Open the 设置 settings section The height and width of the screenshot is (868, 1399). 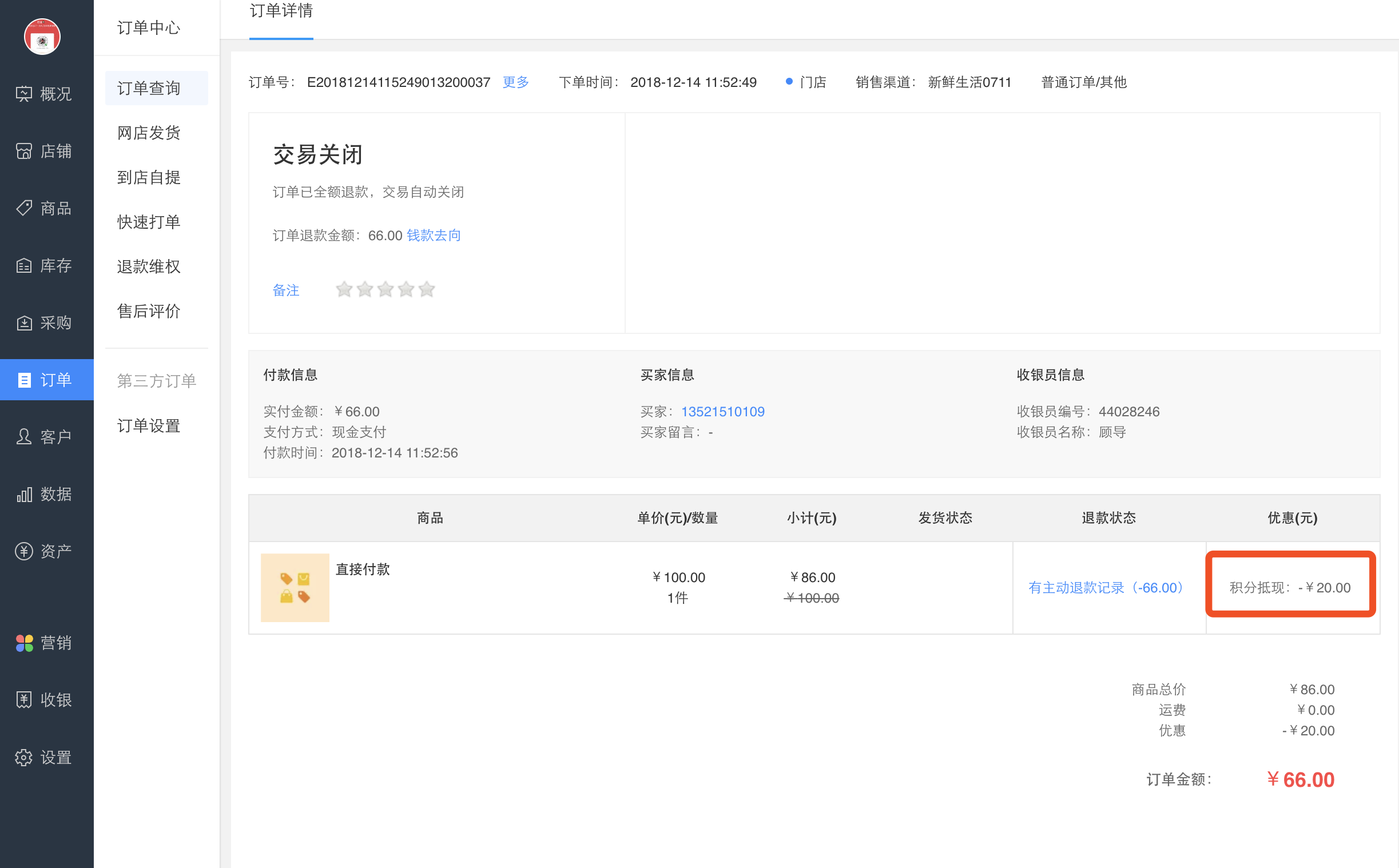click(x=46, y=757)
